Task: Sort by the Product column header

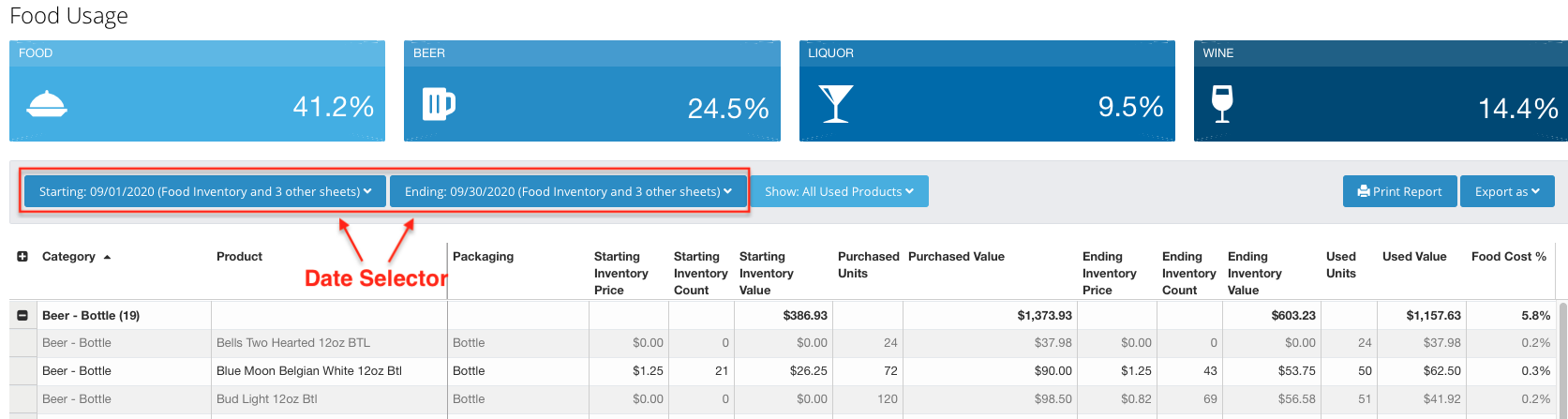Action: coord(239,256)
